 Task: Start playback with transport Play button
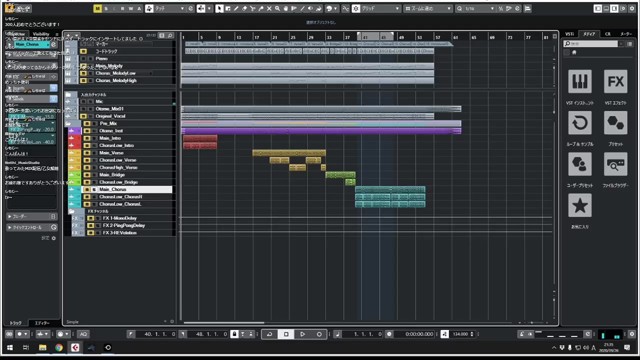click(x=302, y=334)
